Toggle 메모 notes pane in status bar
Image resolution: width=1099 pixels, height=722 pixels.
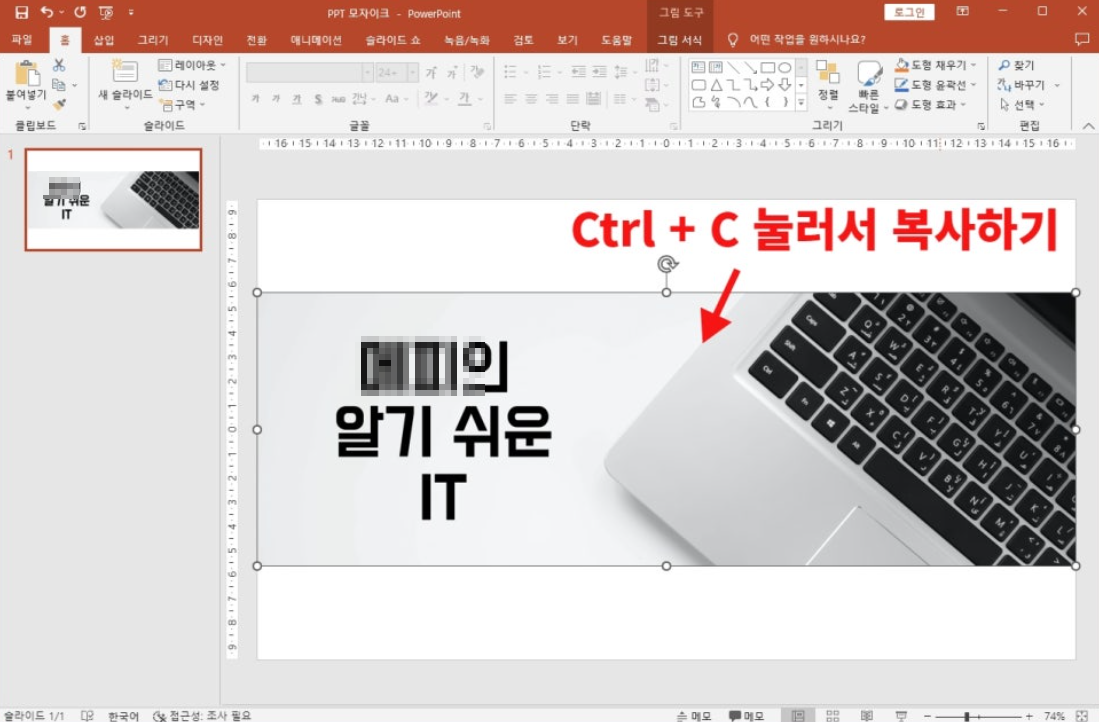pos(693,715)
